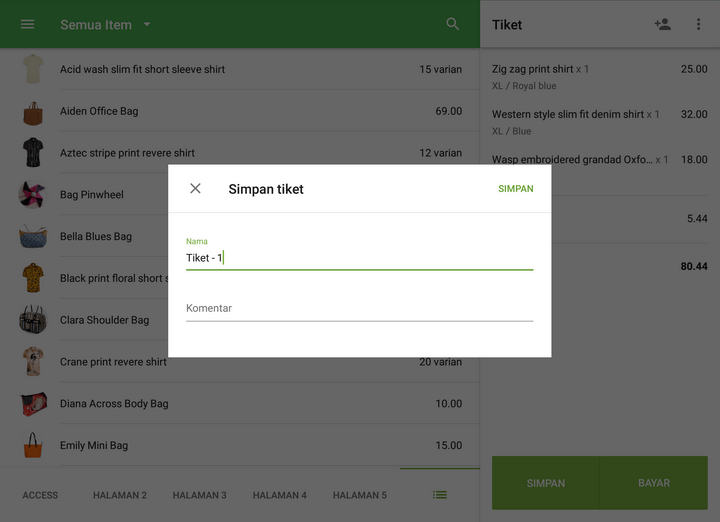This screenshot has height=522, width=720.
Task: Open the three-dot ticket options menu
Action: [x=698, y=24]
